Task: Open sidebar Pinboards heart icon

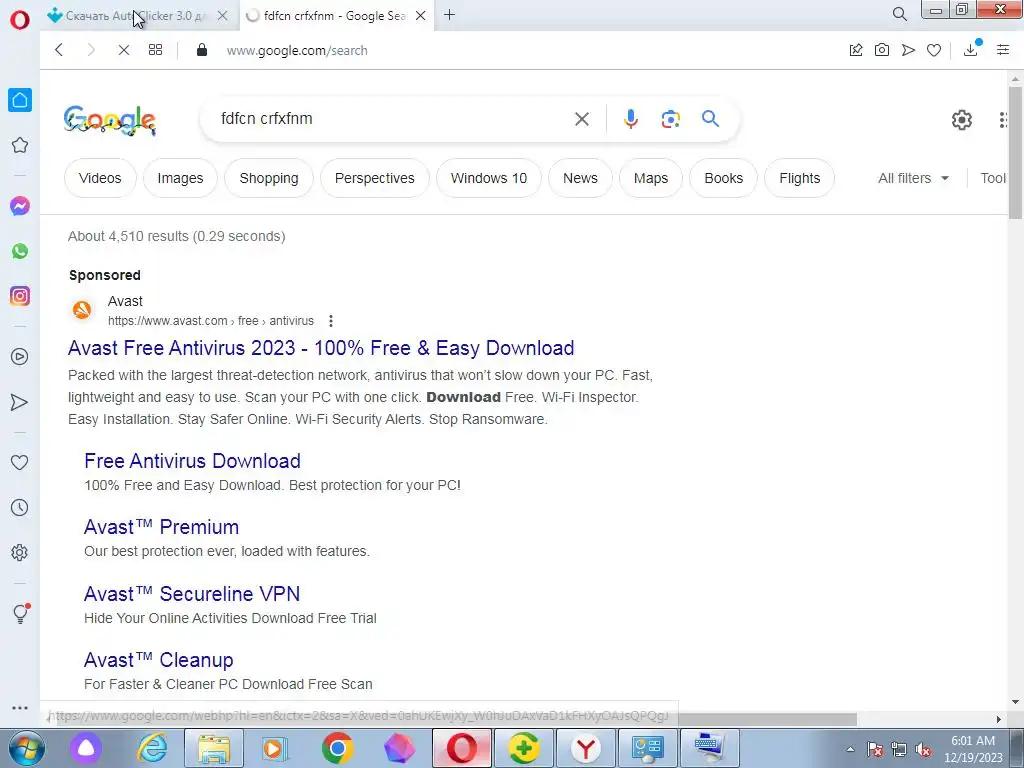Action: [20, 462]
